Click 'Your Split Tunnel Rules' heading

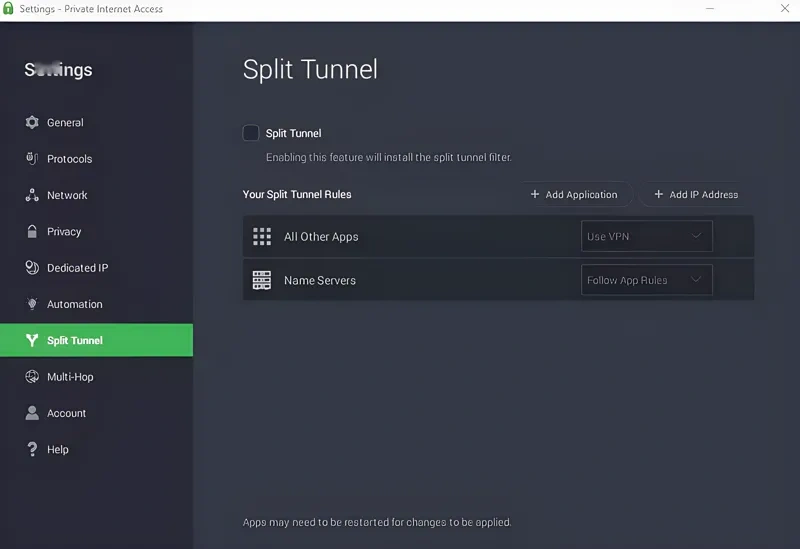297,194
